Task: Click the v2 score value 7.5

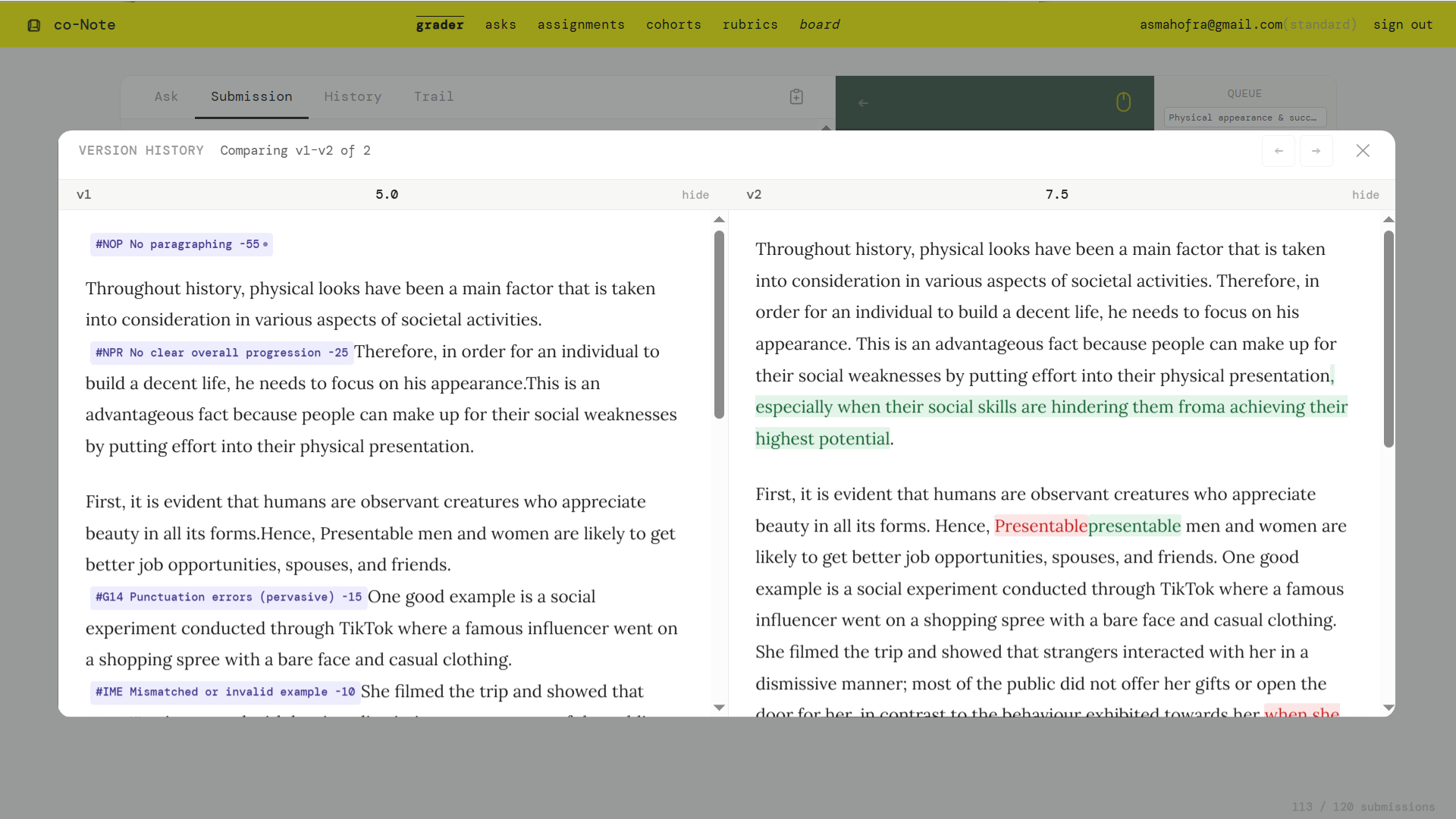Action: click(x=1057, y=195)
